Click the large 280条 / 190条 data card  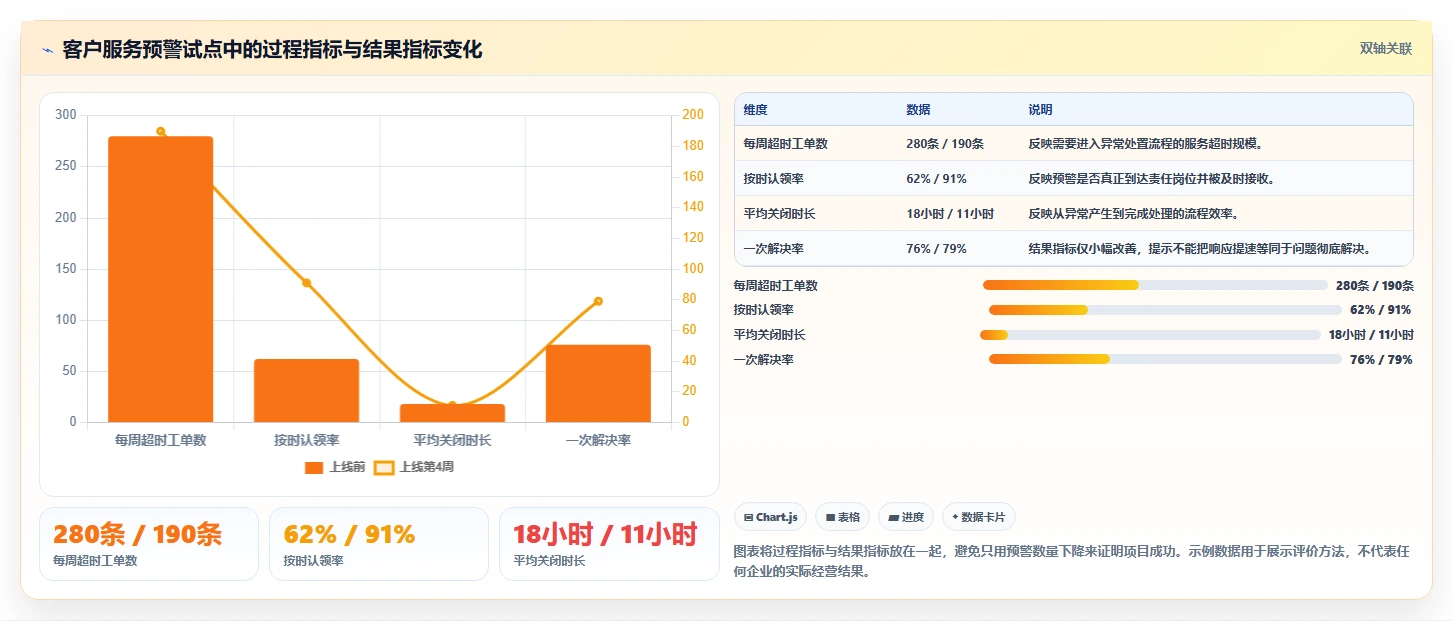[x=149, y=544]
